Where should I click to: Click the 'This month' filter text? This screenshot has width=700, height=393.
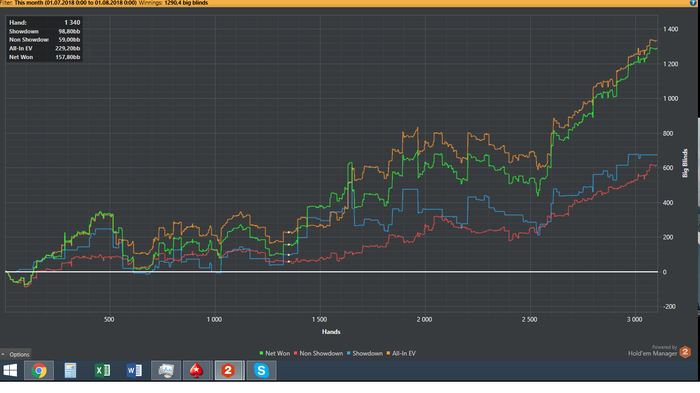click(29, 3)
